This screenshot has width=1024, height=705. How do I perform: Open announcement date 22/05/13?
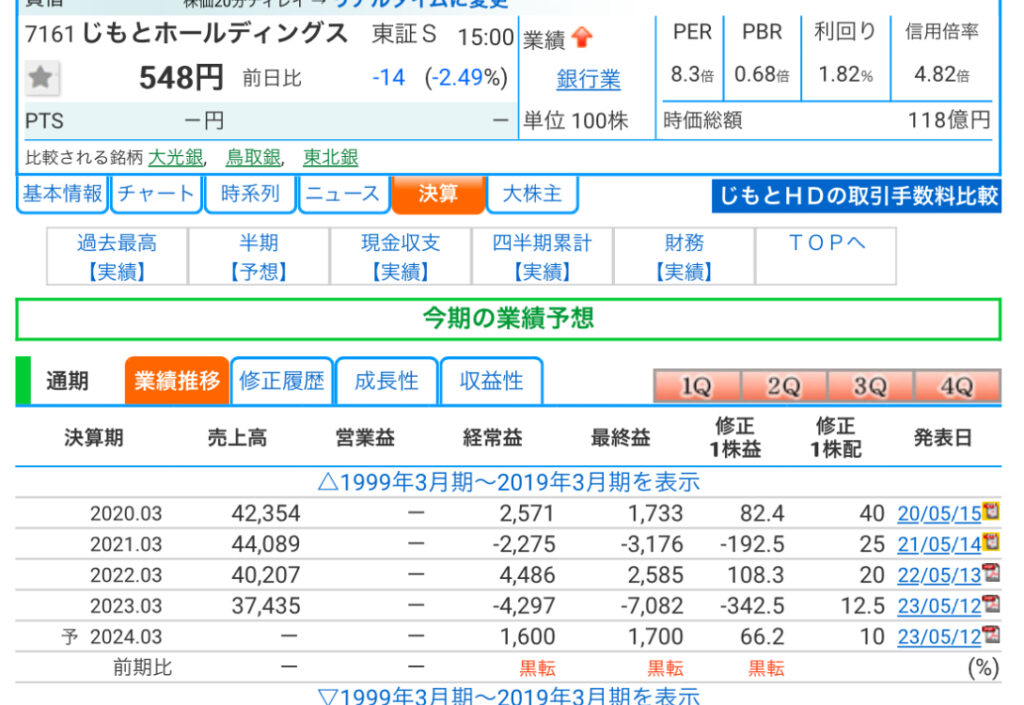(x=939, y=575)
